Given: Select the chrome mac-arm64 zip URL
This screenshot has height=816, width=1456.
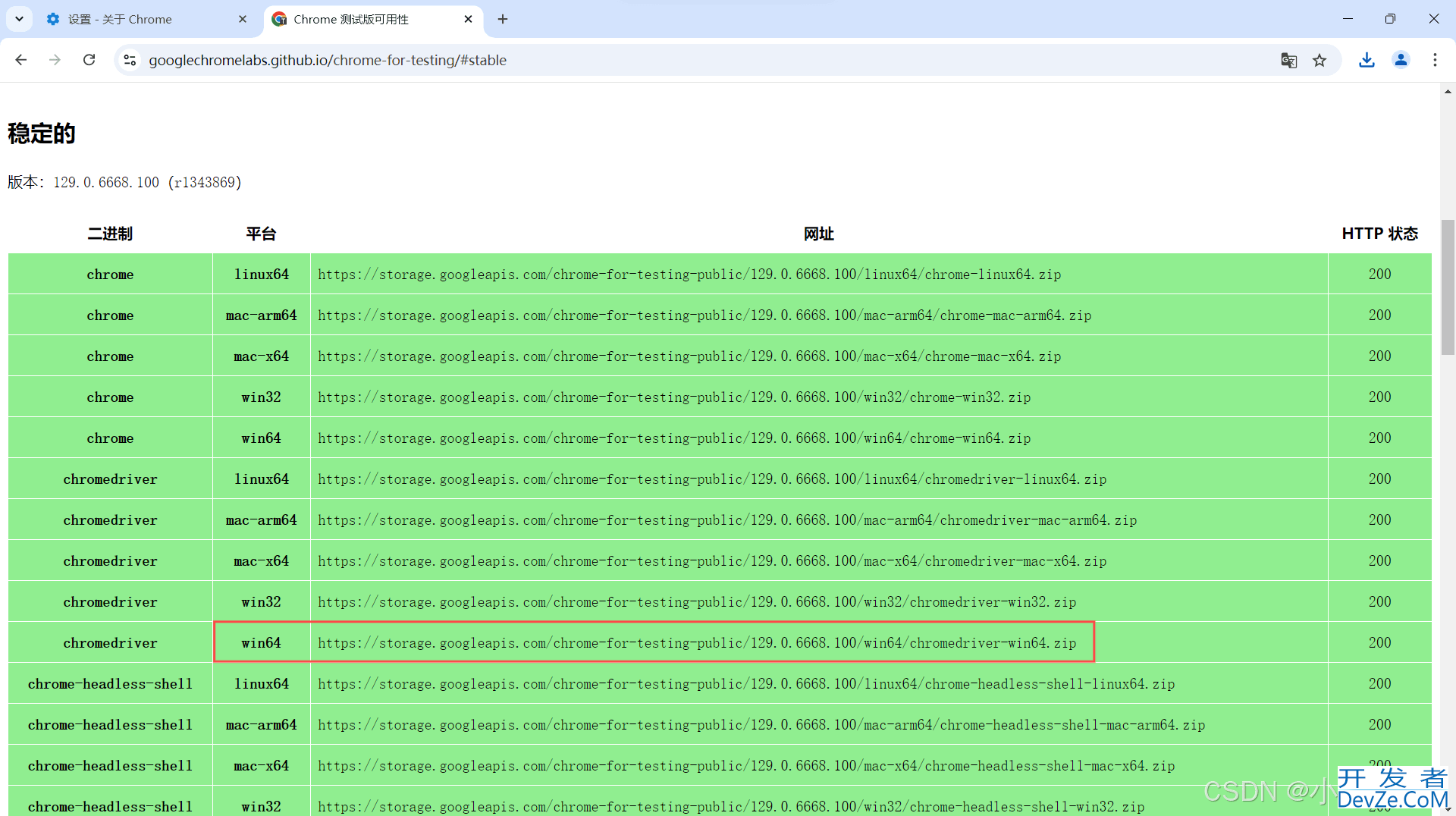Looking at the screenshot, I should point(704,315).
